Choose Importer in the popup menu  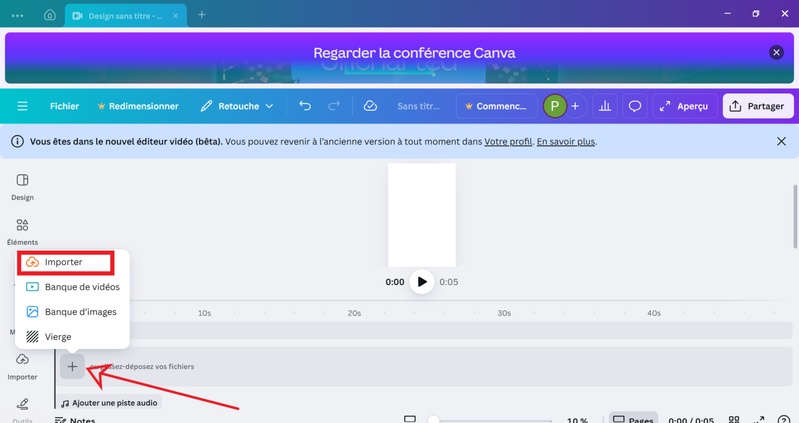point(65,262)
